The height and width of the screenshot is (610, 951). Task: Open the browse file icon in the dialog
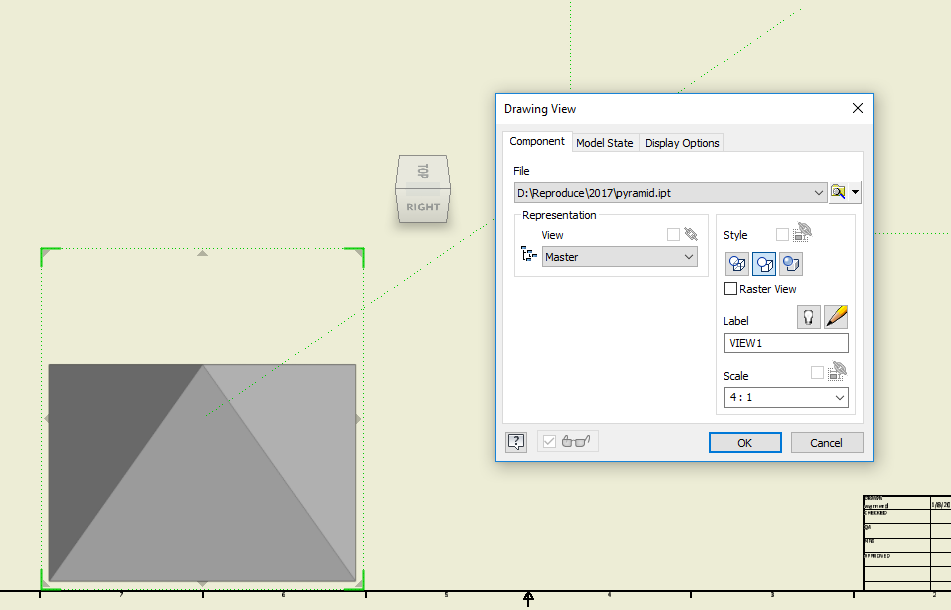[838, 192]
